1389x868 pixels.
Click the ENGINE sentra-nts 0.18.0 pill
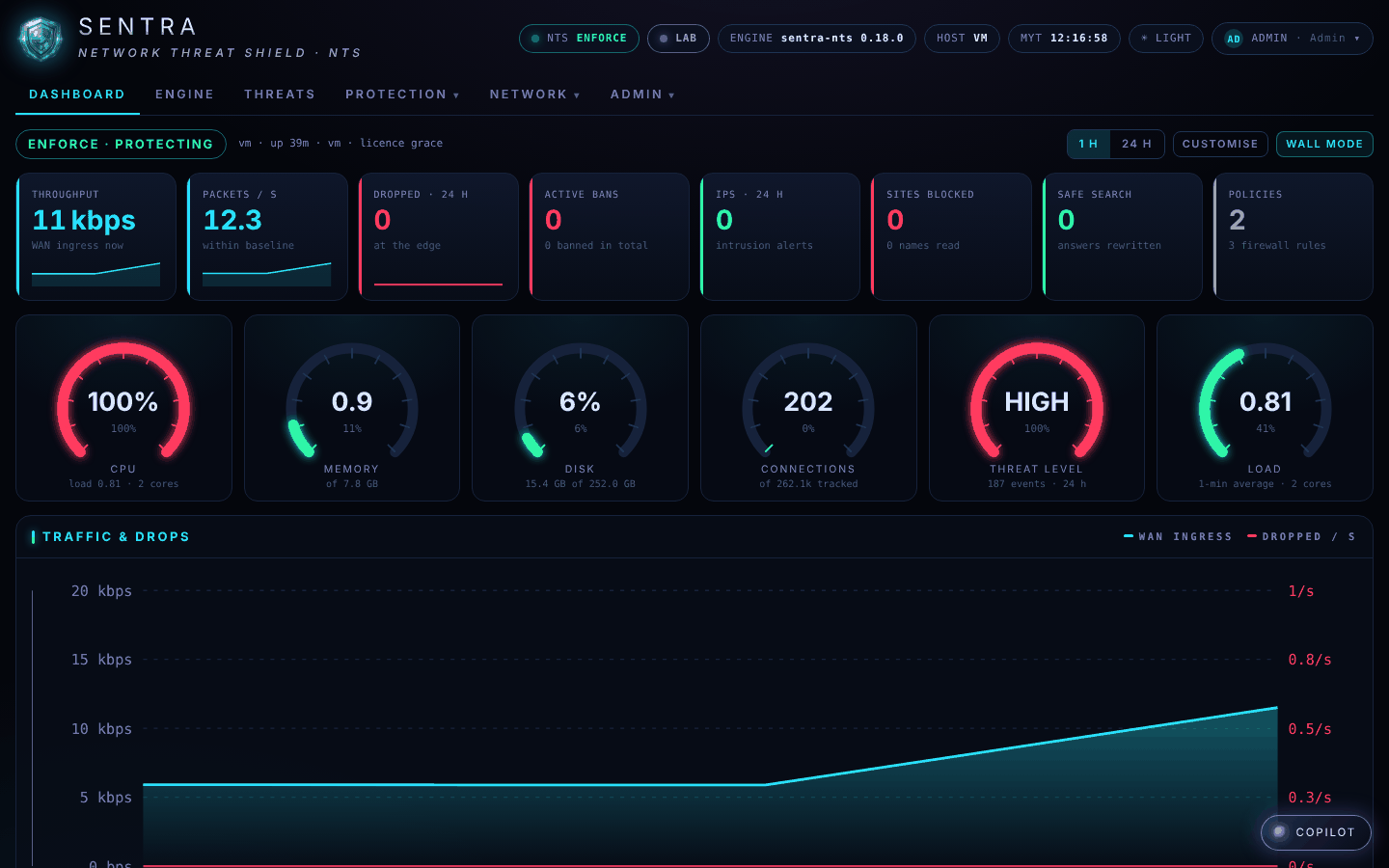click(816, 39)
